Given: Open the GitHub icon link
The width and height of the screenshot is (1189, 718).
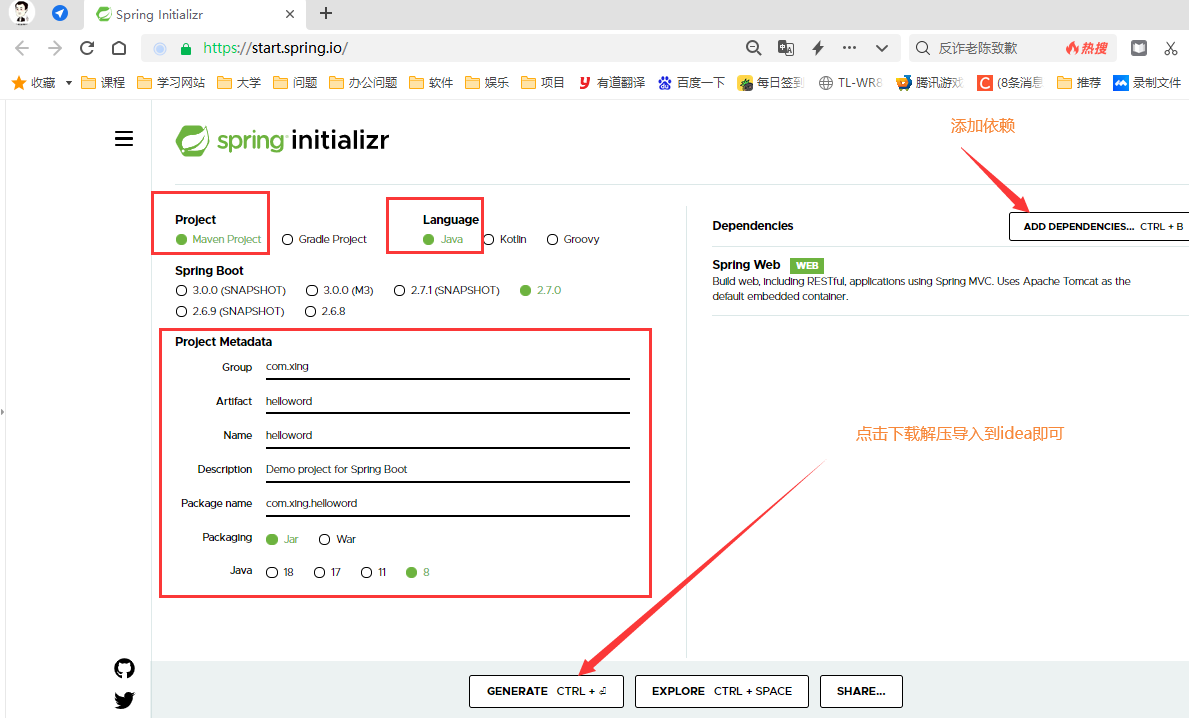Looking at the screenshot, I should (124, 668).
